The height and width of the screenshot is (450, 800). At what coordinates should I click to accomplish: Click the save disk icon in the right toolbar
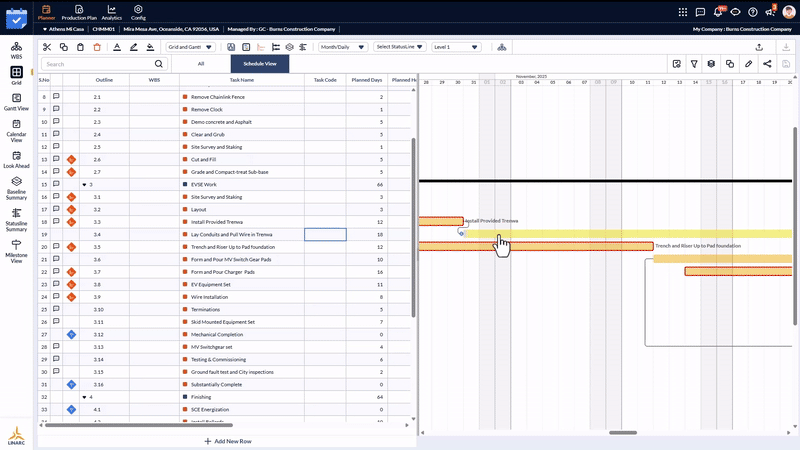point(786,64)
